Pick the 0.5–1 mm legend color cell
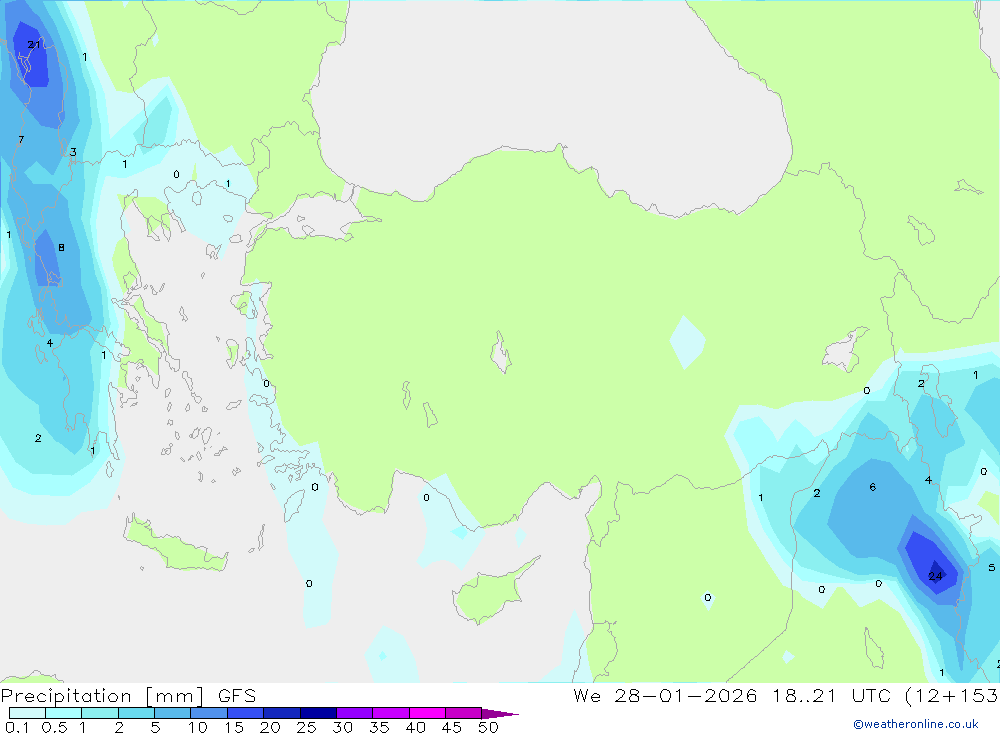This screenshot has height=733, width=1000. pyautogui.click(x=63, y=713)
